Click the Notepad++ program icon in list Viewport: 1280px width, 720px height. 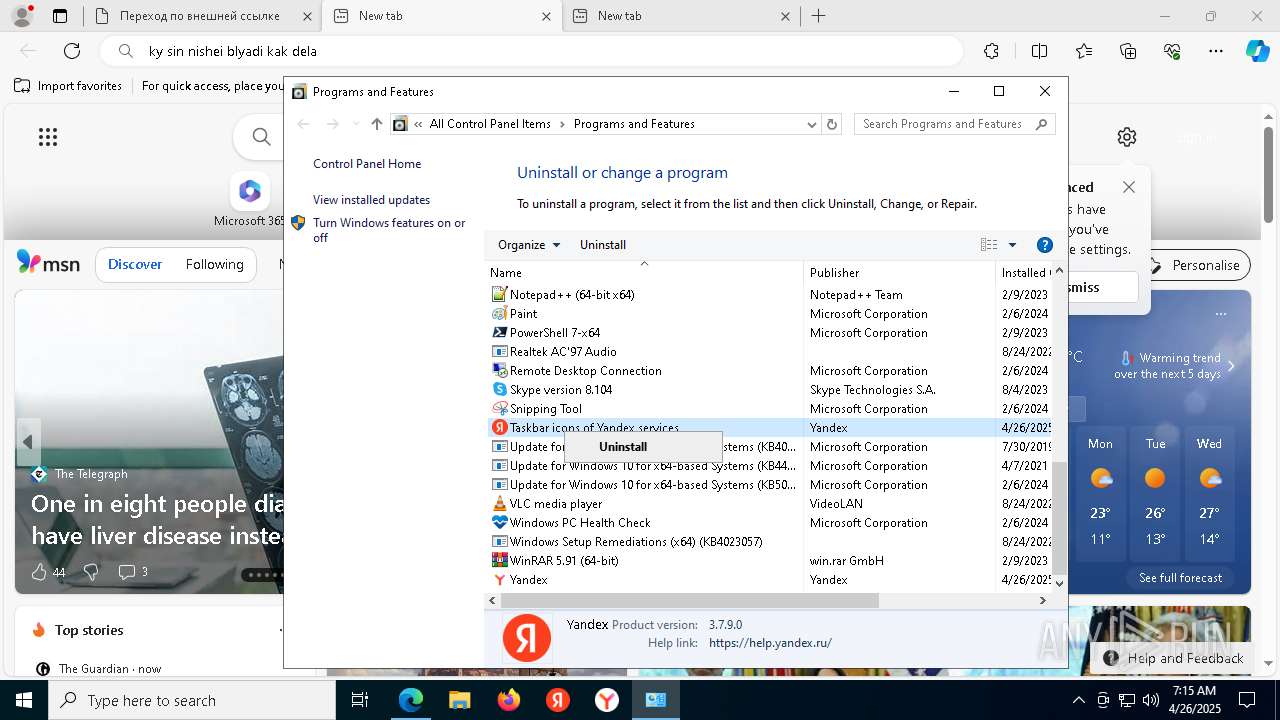tap(500, 294)
